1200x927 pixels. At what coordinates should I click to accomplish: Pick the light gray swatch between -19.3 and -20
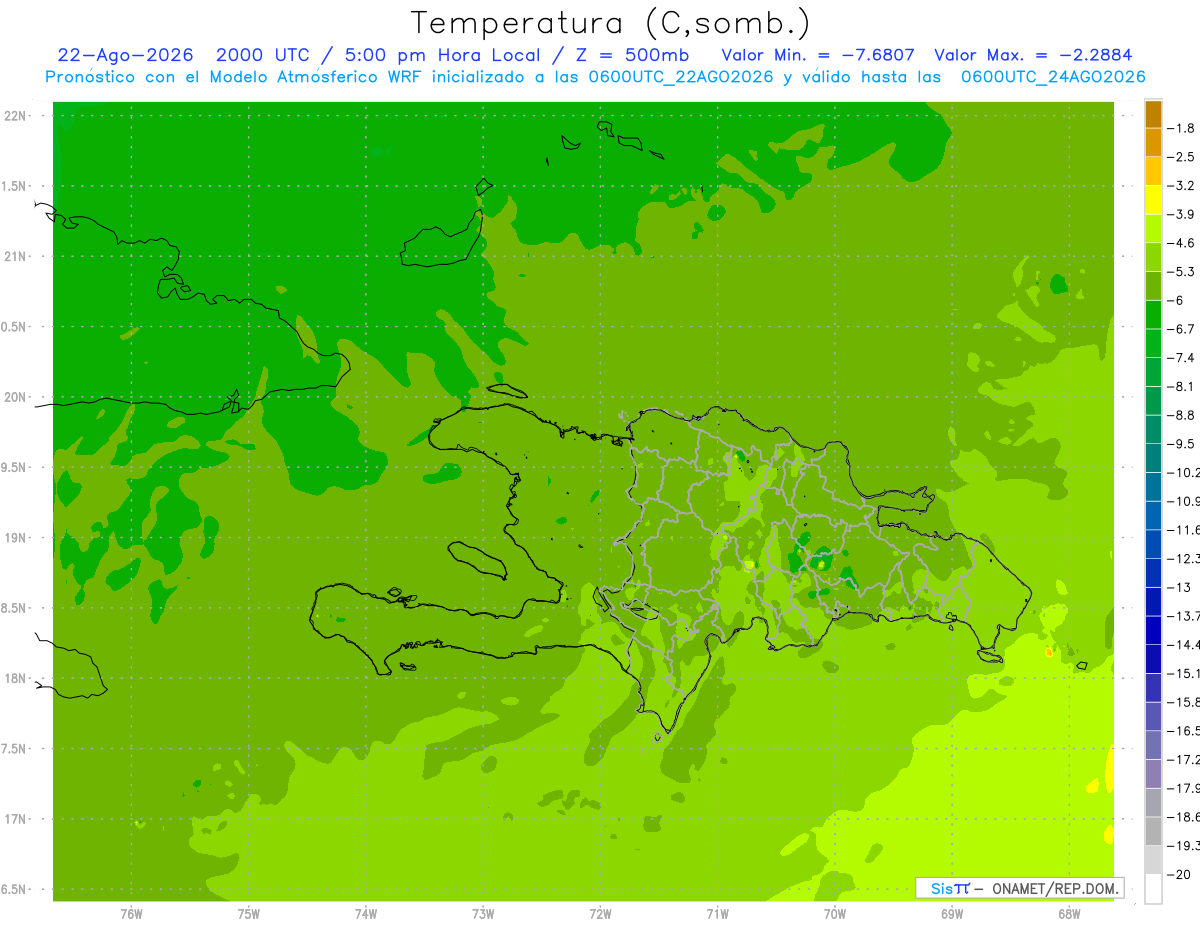pyautogui.click(x=1153, y=860)
